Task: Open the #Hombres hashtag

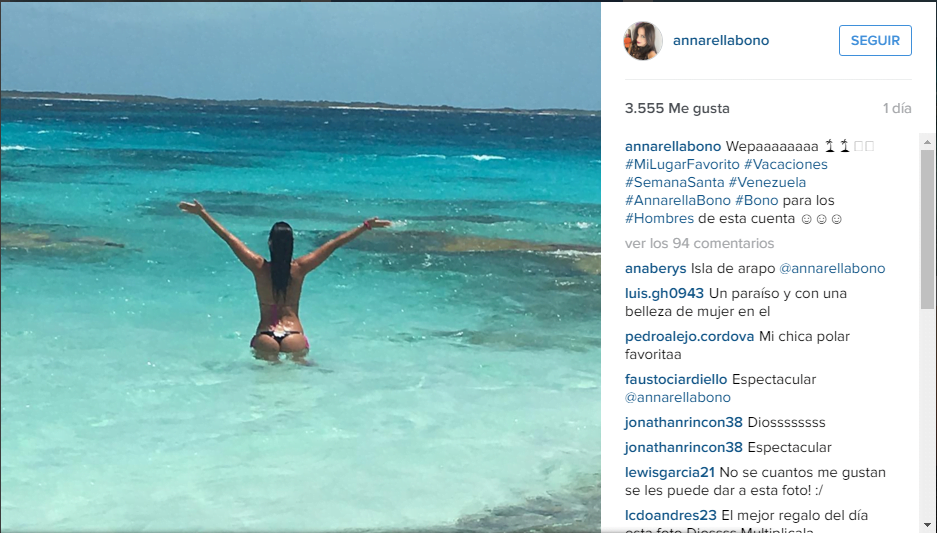Action: click(x=659, y=218)
